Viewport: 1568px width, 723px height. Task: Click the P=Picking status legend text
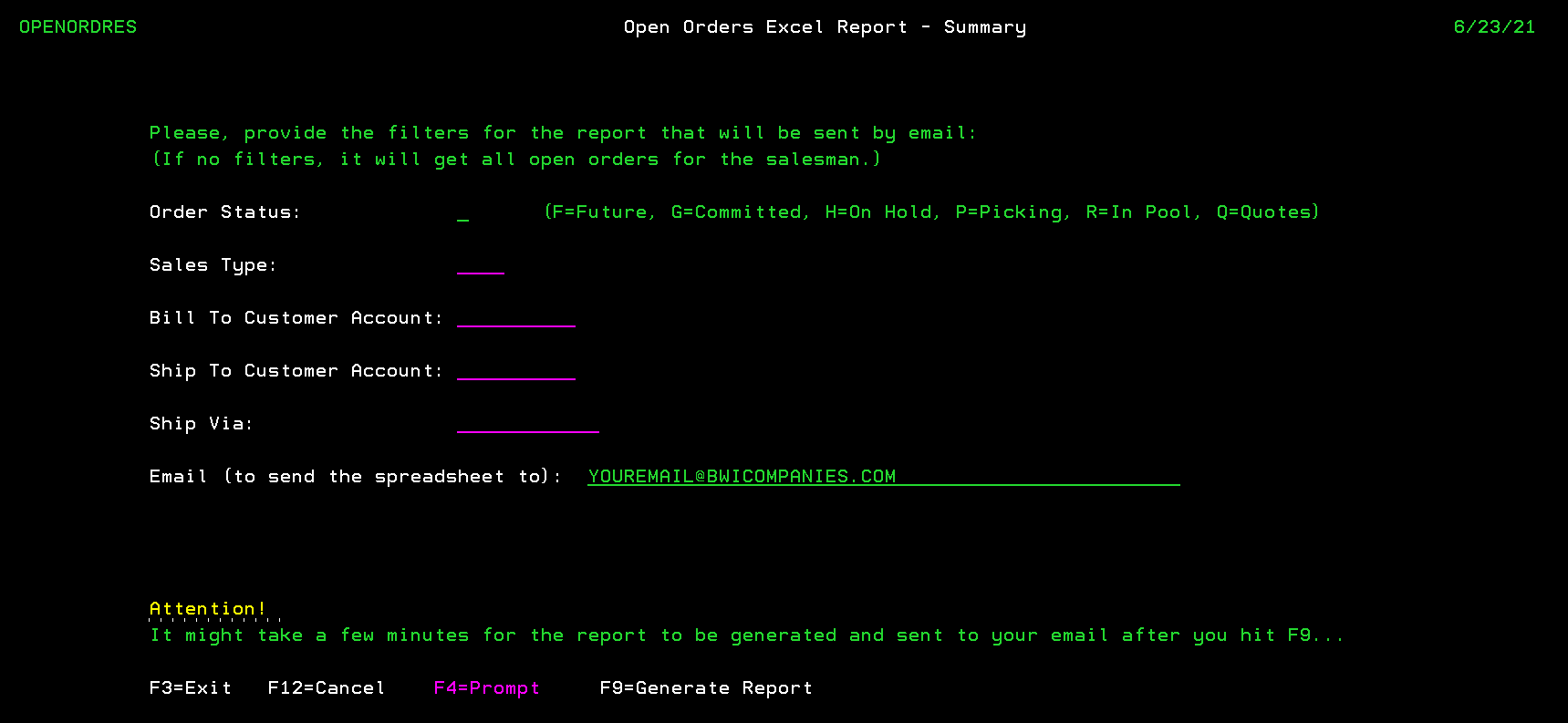pos(1012,212)
